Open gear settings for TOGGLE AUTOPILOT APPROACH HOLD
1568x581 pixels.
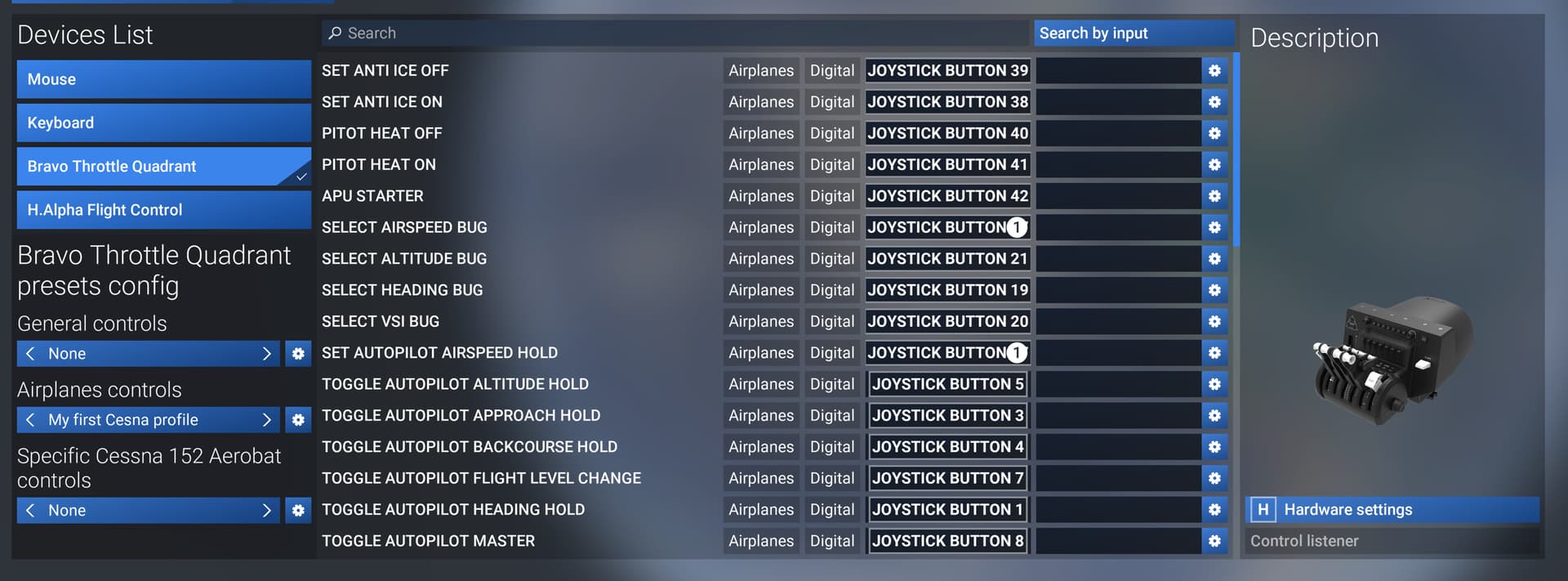[1214, 415]
